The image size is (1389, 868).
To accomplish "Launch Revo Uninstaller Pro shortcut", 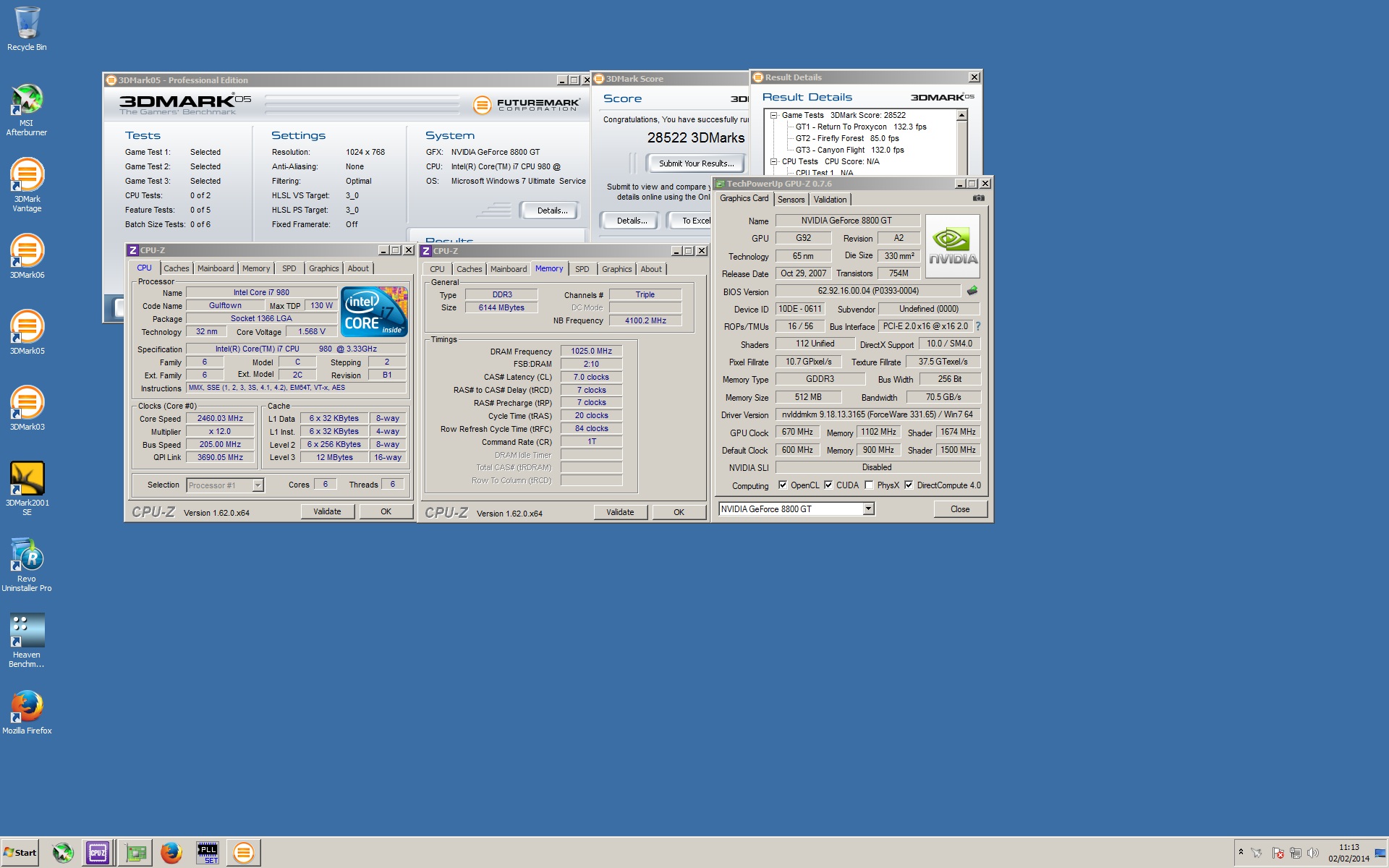I will click(27, 565).
